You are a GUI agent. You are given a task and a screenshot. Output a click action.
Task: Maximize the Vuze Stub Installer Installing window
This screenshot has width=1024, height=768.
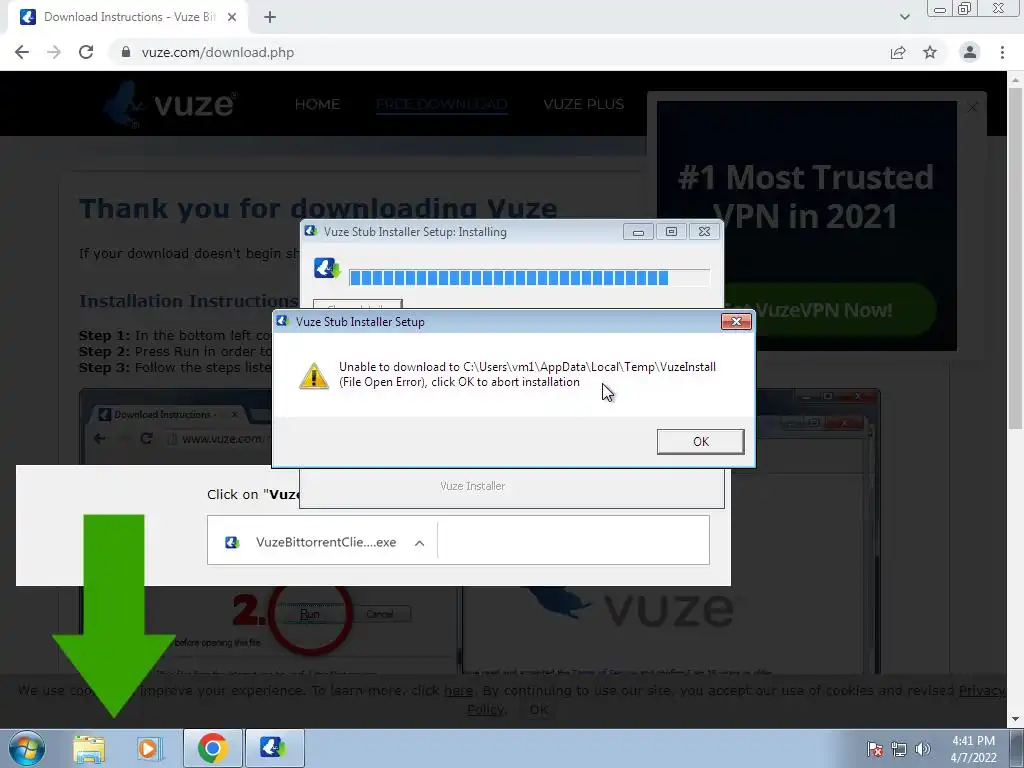coord(671,232)
